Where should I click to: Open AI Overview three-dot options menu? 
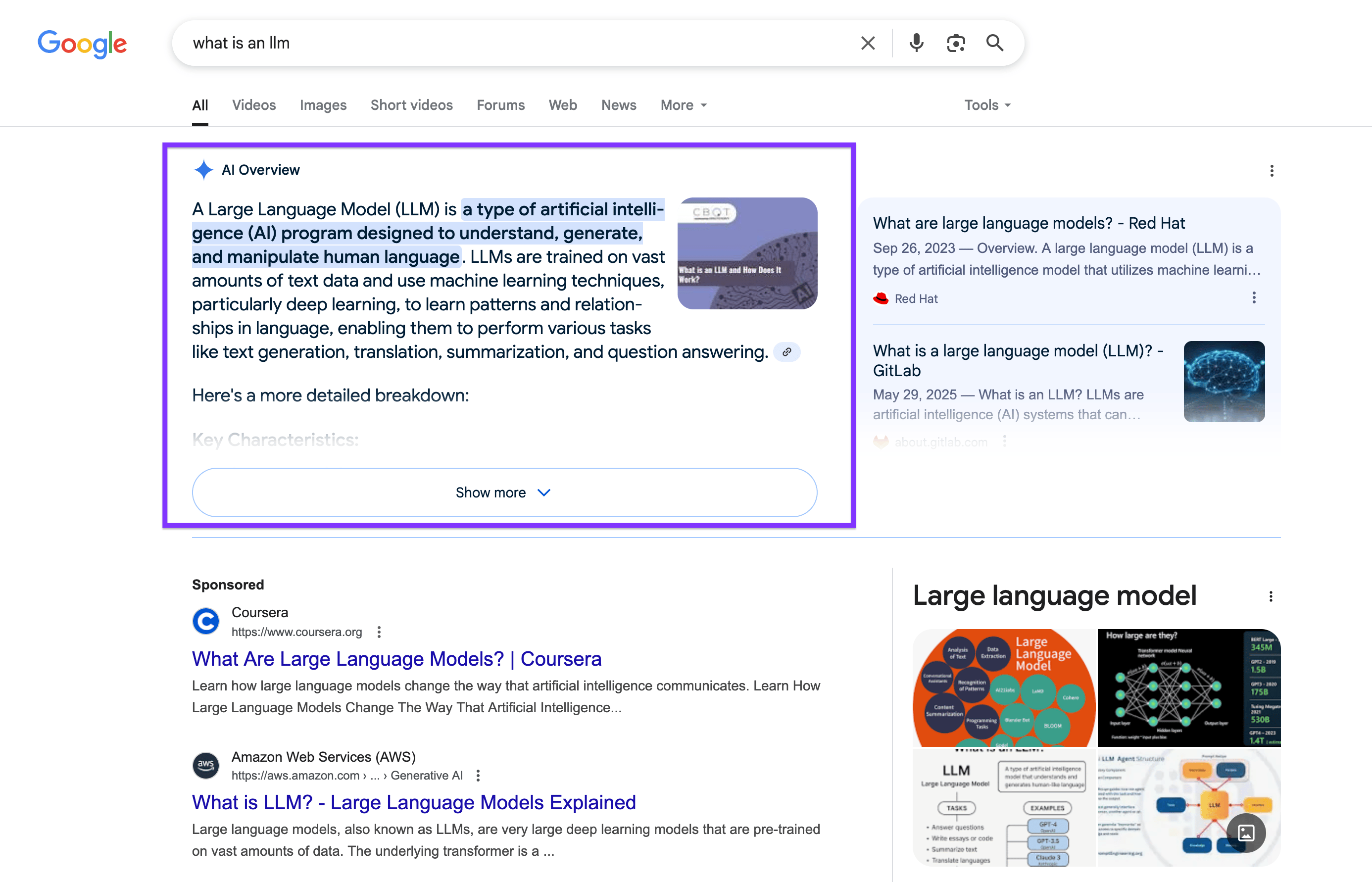pos(1271,171)
